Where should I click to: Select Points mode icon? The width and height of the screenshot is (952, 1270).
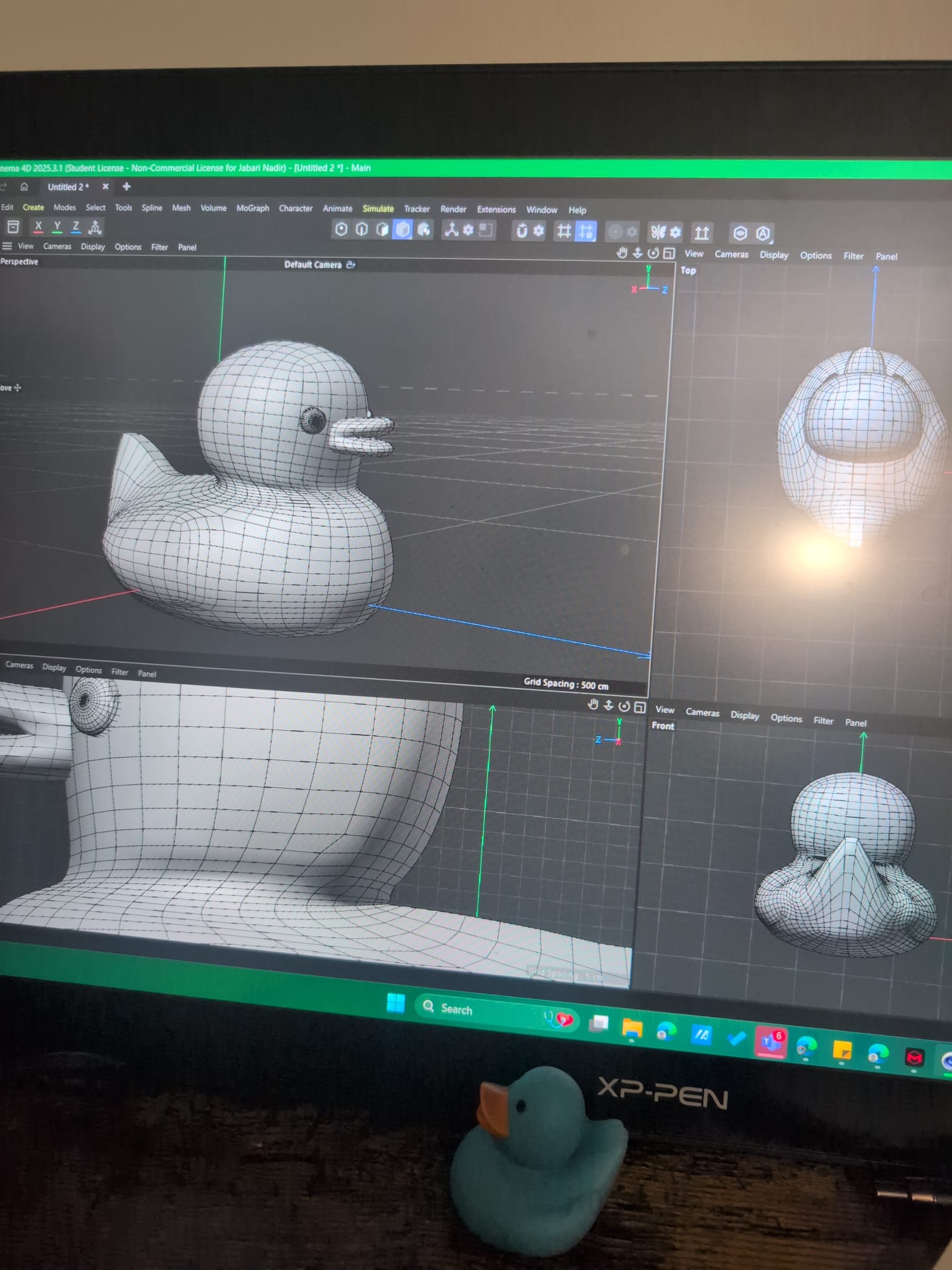click(341, 229)
